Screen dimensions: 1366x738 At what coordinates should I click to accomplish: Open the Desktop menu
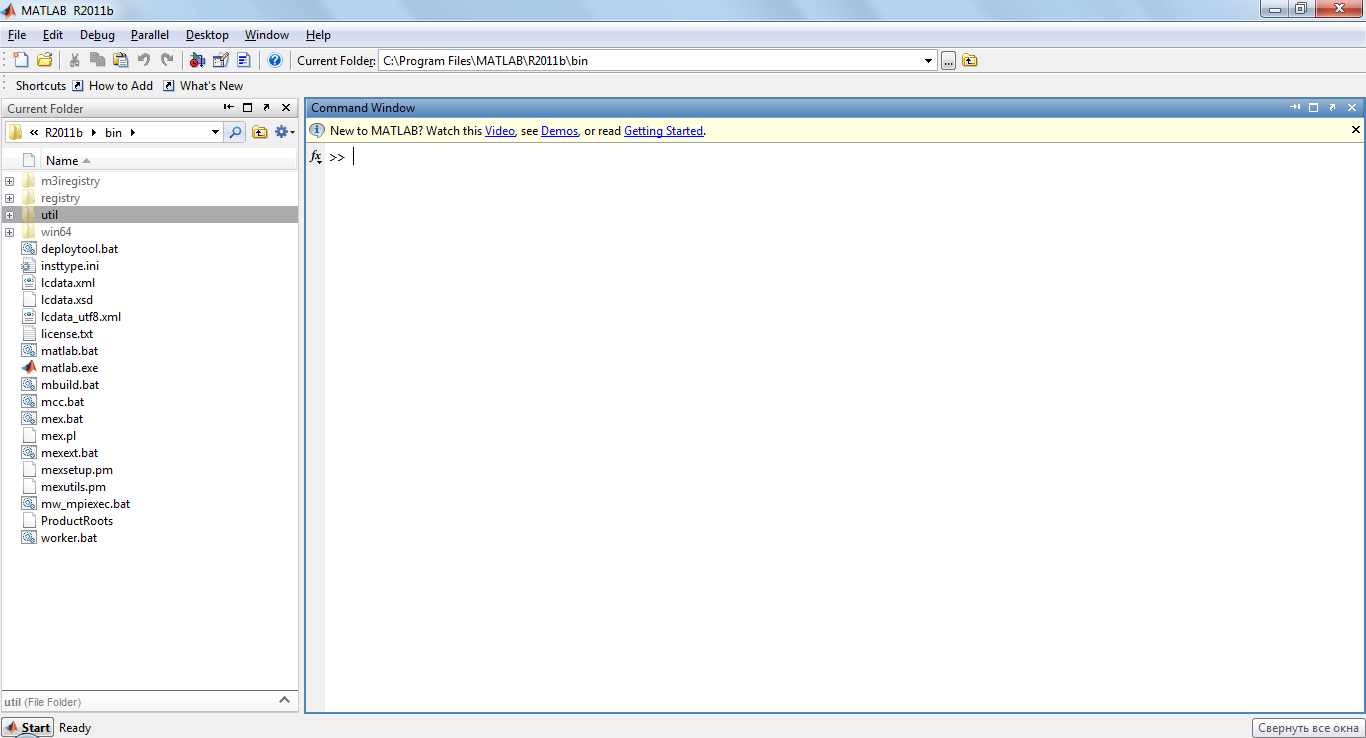click(207, 35)
